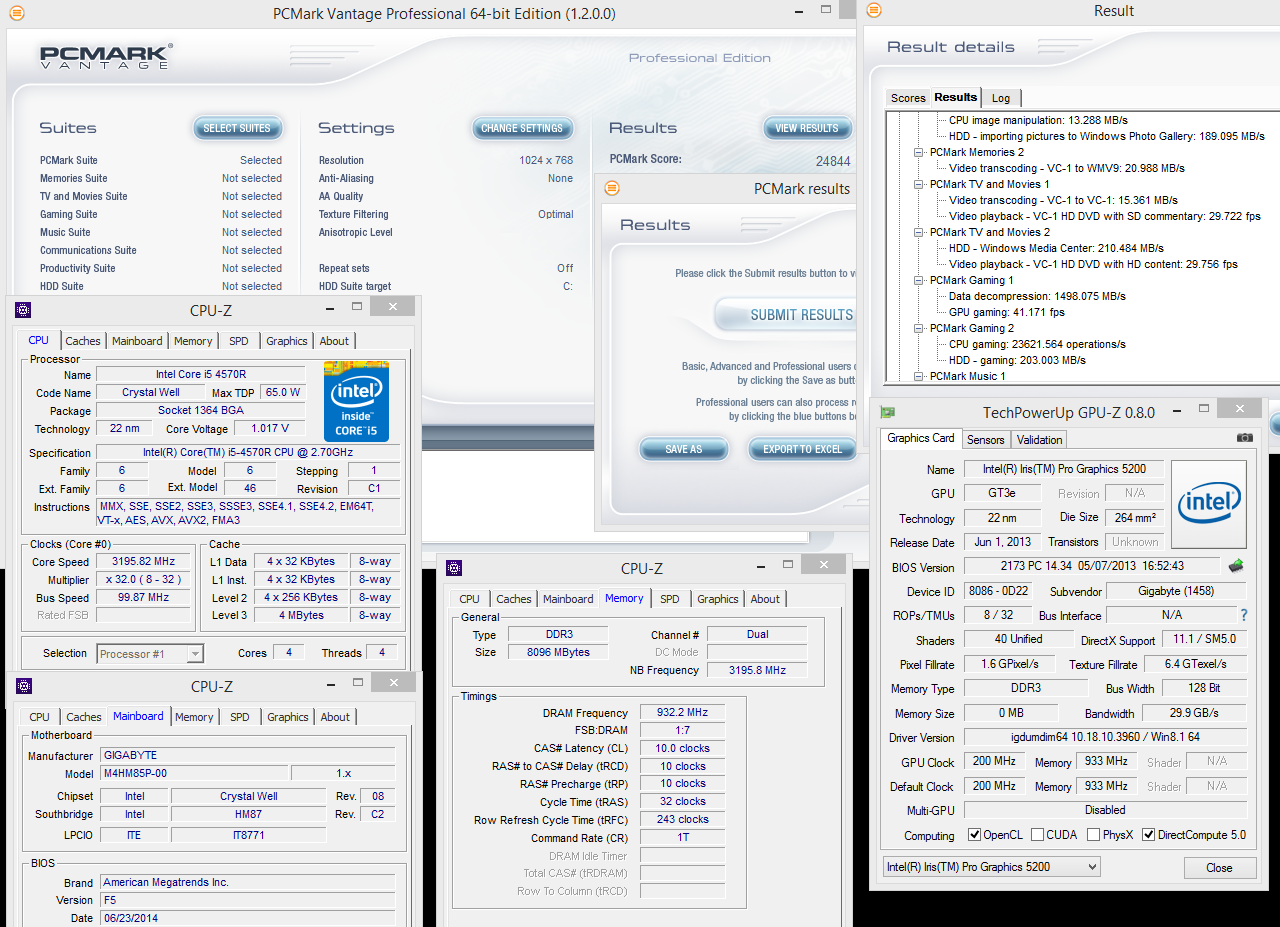Click the motherboard Model field M4HM85P-00
Viewport: 1280px width, 927px height.
click(193, 773)
